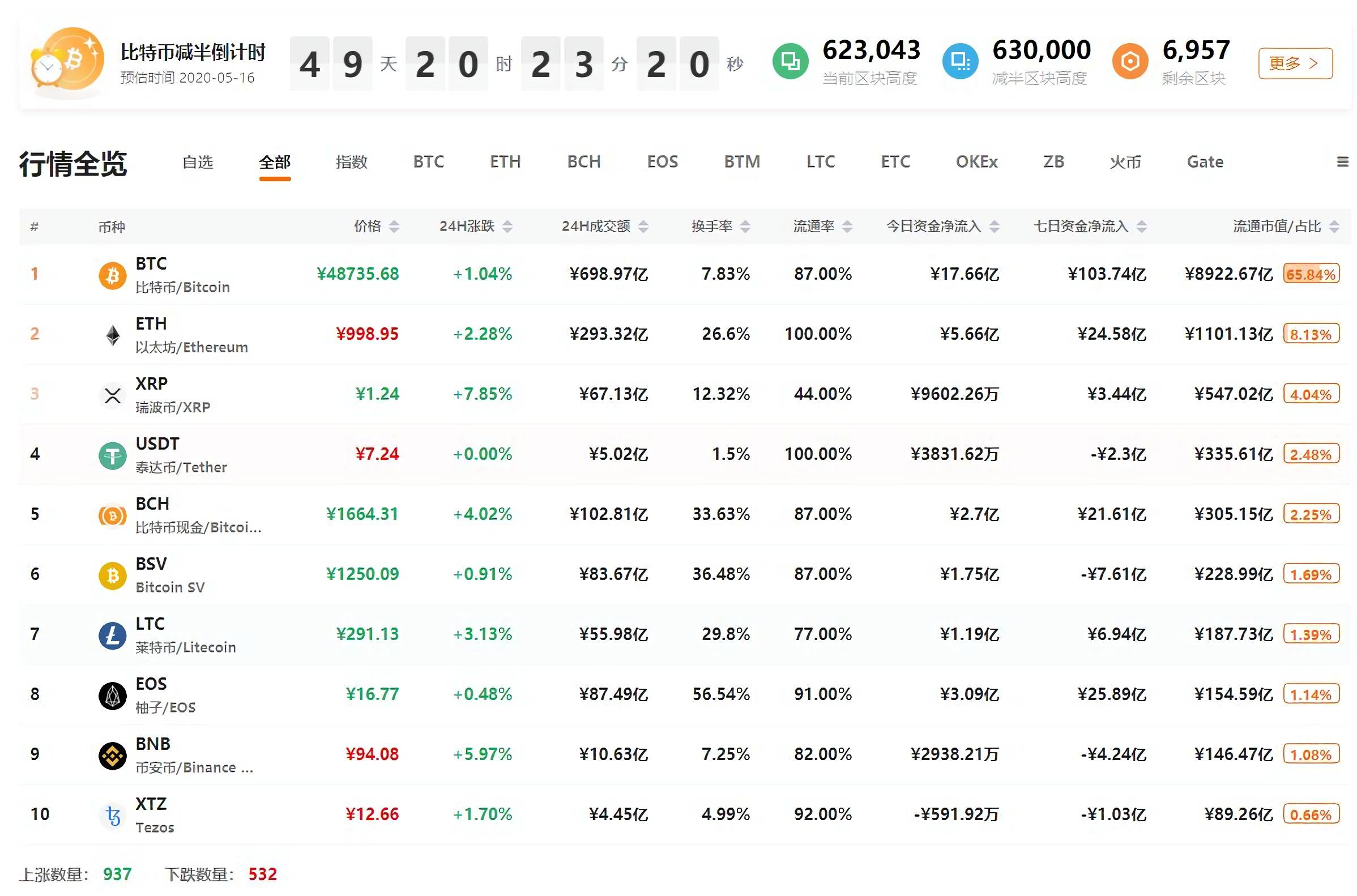
Task: Click the BCH Bitcoin Cash coin logo
Action: [x=113, y=516]
